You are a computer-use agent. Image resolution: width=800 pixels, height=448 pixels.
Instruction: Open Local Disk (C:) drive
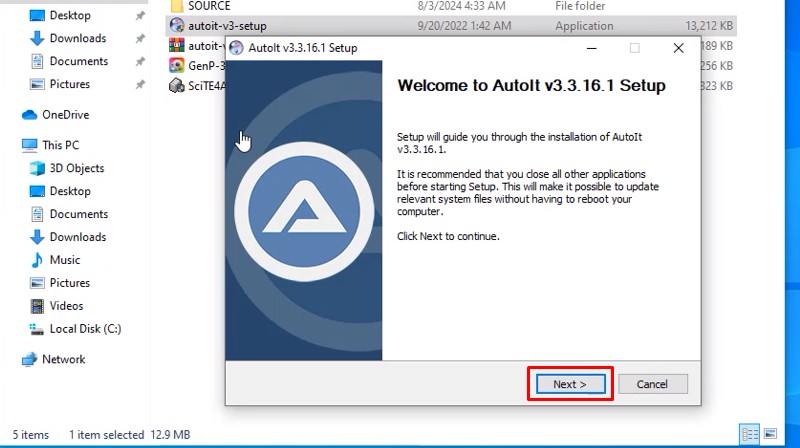[84, 329]
